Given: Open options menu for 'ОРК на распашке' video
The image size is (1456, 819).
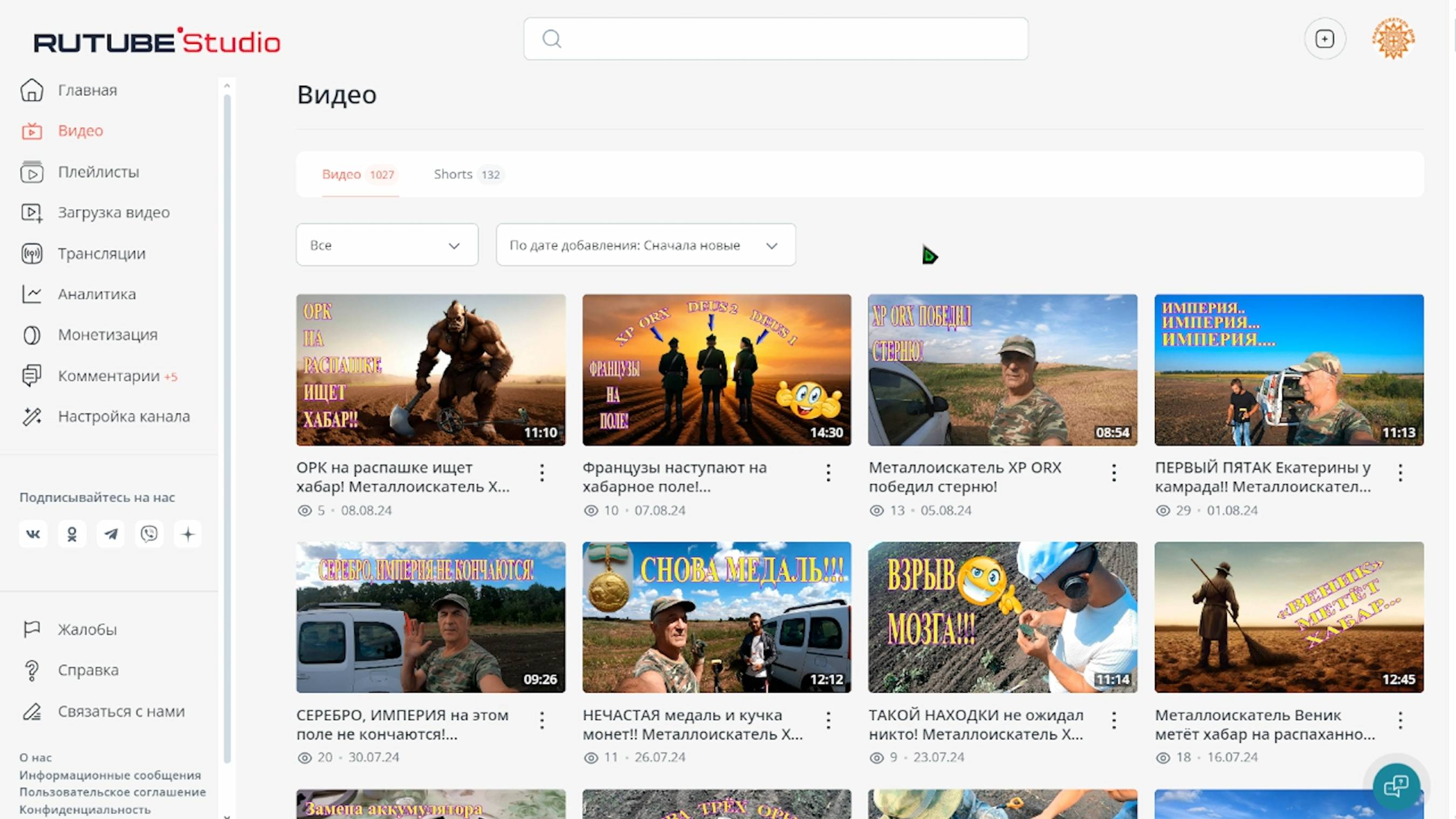Looking at the screenshot, I should point(542,472).
